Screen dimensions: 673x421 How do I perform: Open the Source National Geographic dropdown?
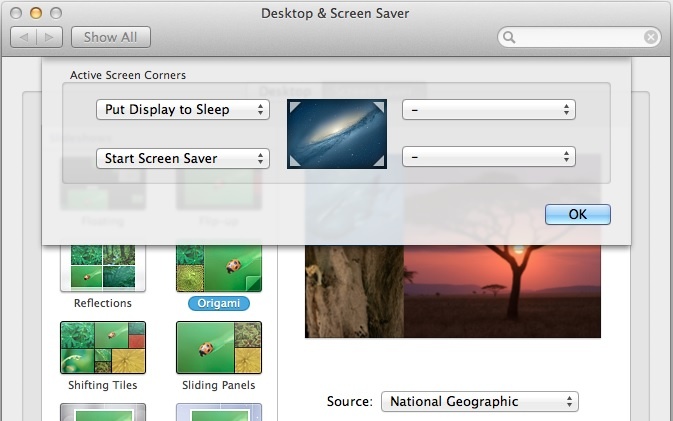[x=480, y=402]
